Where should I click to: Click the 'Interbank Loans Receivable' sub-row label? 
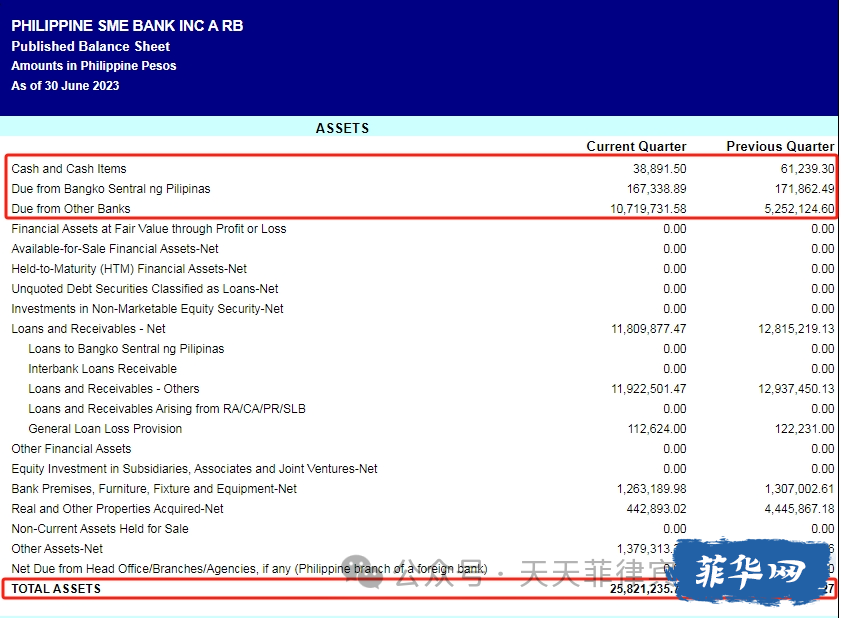tap(102, 369)
